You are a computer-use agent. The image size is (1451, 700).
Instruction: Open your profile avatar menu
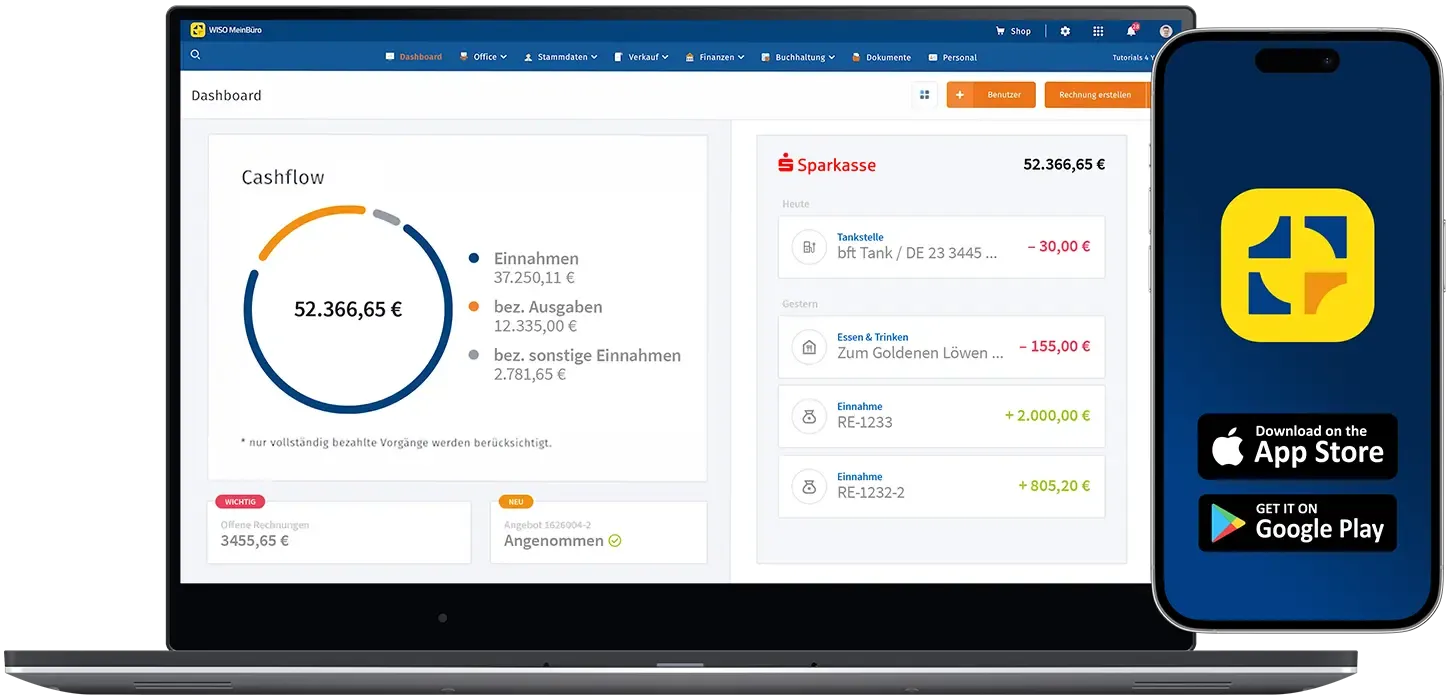pyautogui.click(x=1165, y=31)
